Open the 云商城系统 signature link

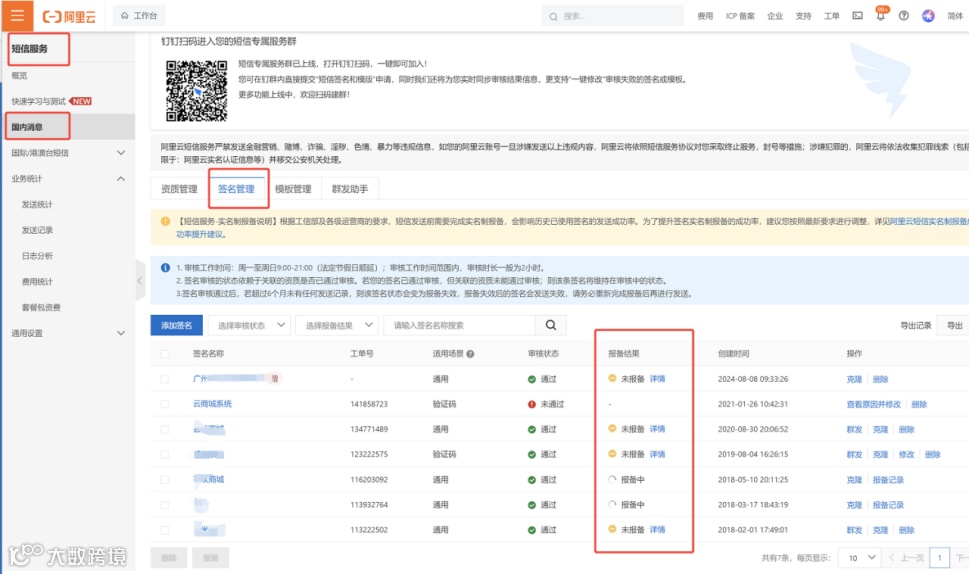(212, 404)
